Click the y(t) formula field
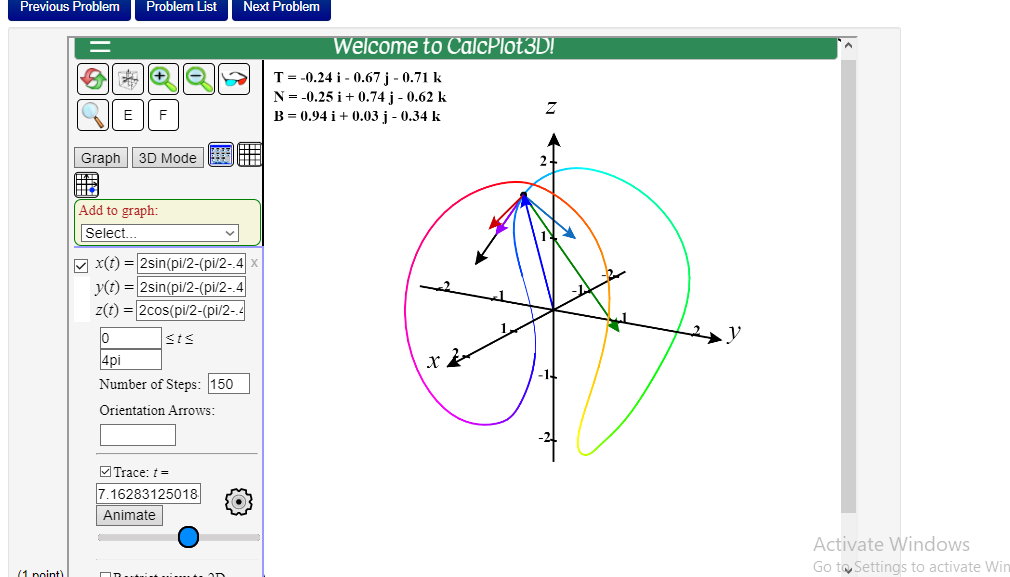Viewport: 1010px width, 577px height. click(x=191, y=287)
